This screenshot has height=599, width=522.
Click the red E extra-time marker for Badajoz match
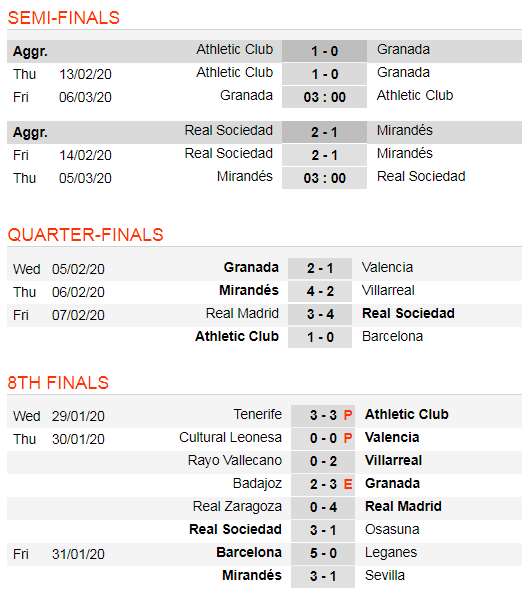347,484
